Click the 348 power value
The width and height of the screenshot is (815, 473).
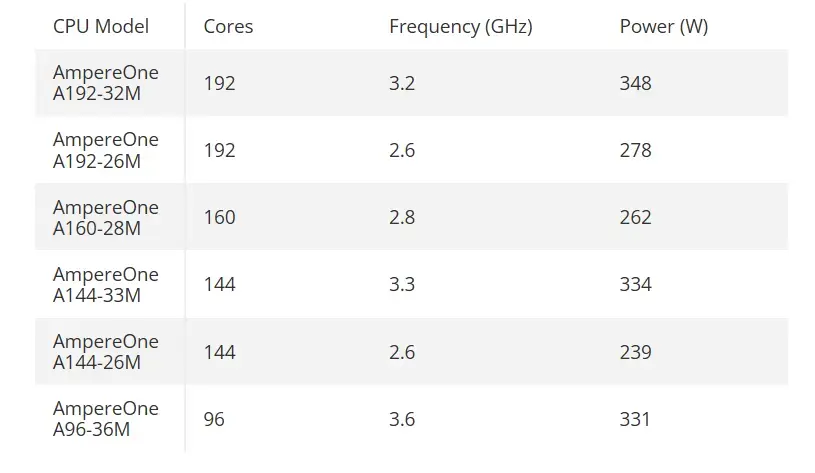point(635,83)
